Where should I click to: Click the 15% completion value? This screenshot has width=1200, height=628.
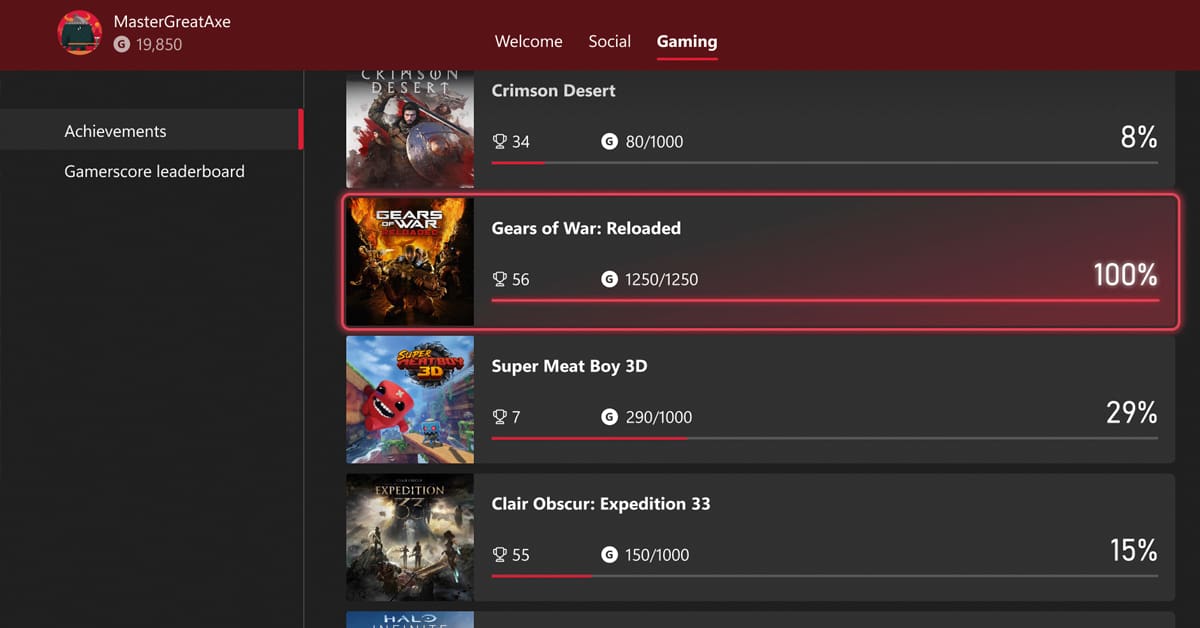click(1134, 550)
